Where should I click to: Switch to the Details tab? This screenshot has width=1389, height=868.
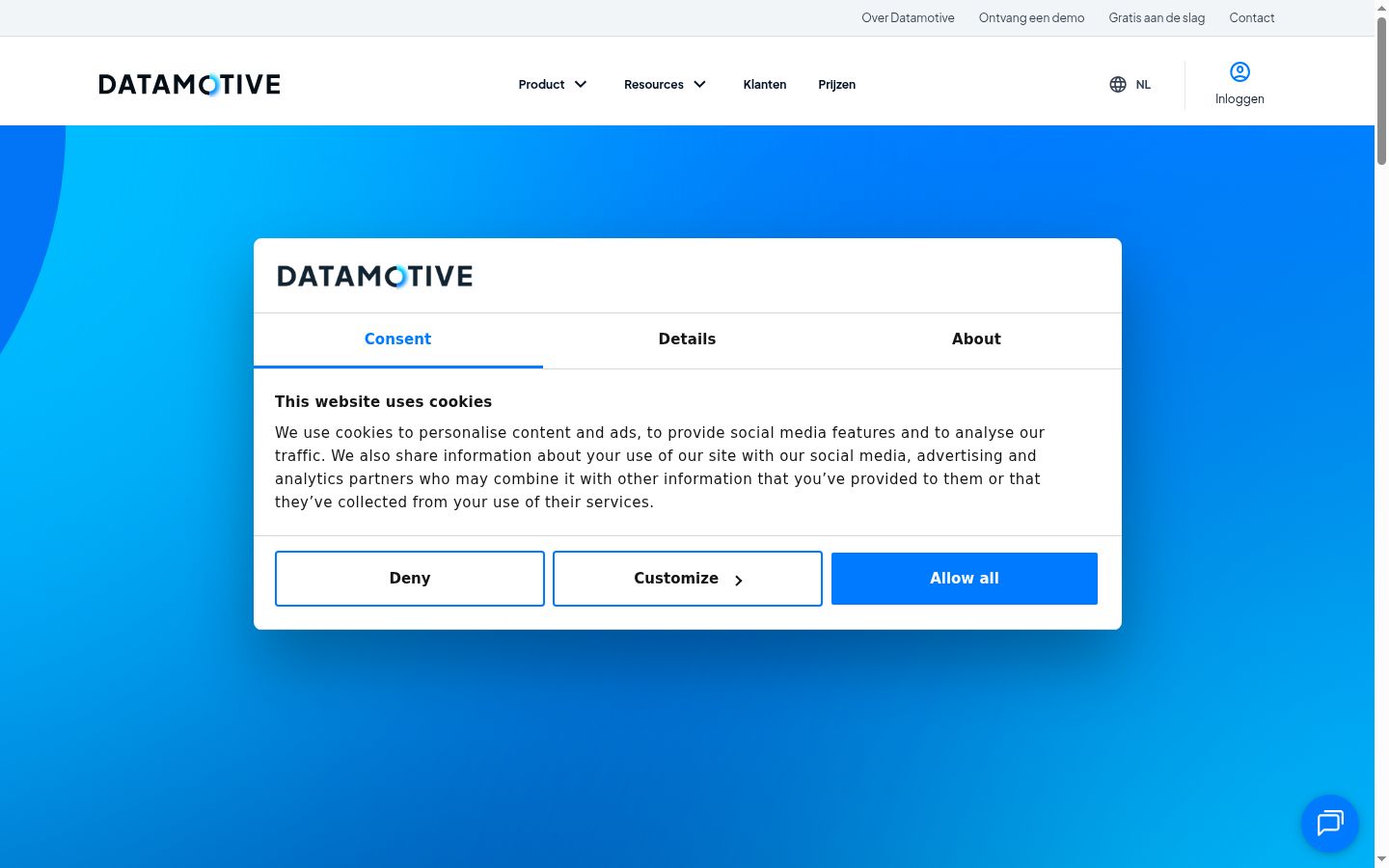click(x=688, y=339)
